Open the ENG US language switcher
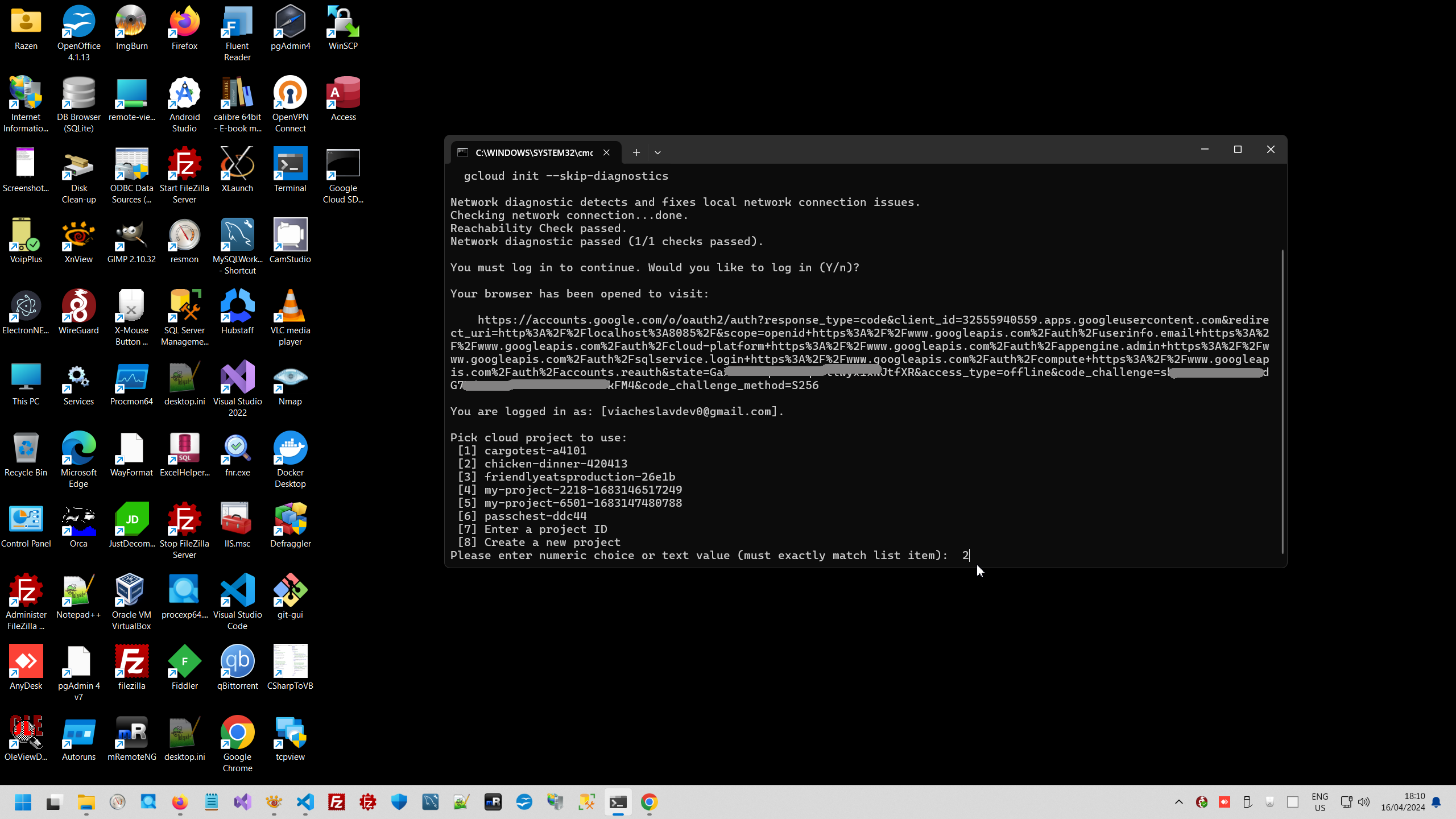 click(1319, 802)
